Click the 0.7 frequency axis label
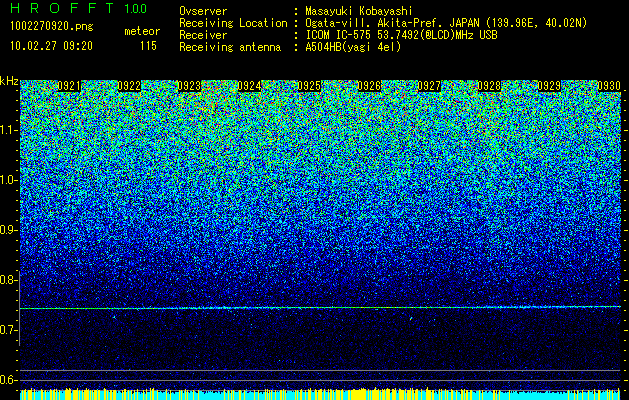 click(8, 330)
